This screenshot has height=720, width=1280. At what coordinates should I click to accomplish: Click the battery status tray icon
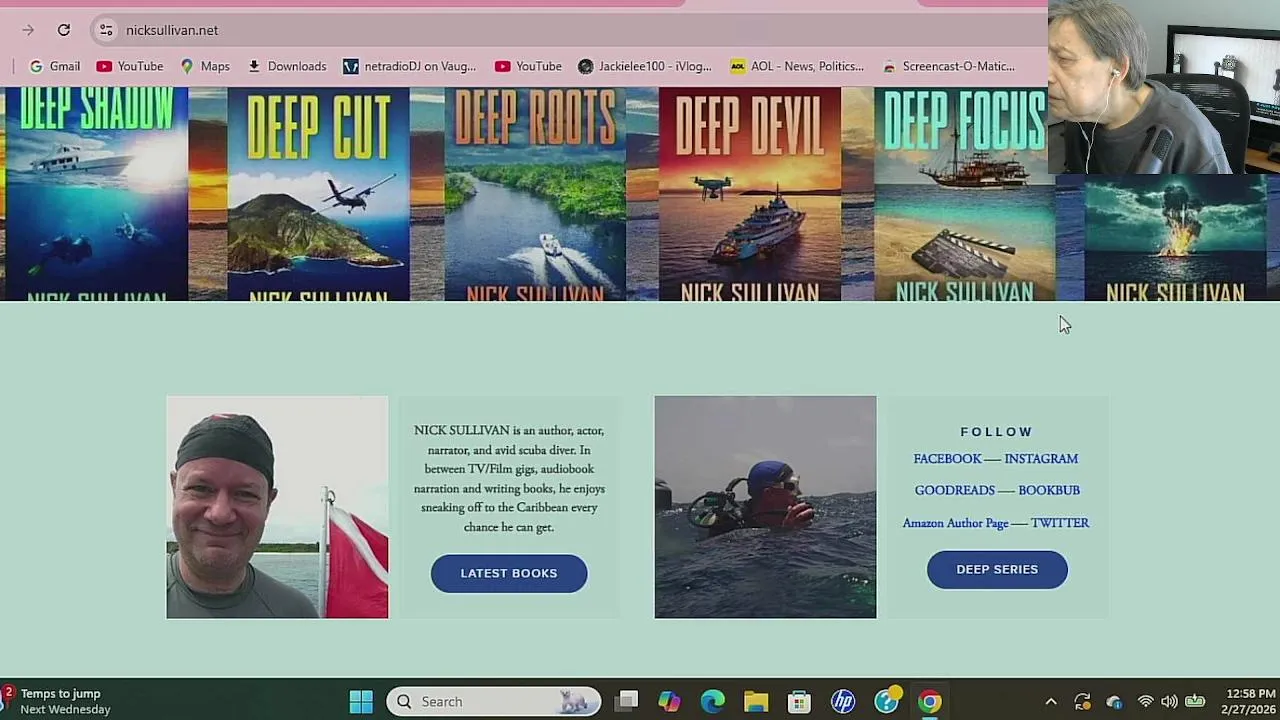click(1195, 702)
